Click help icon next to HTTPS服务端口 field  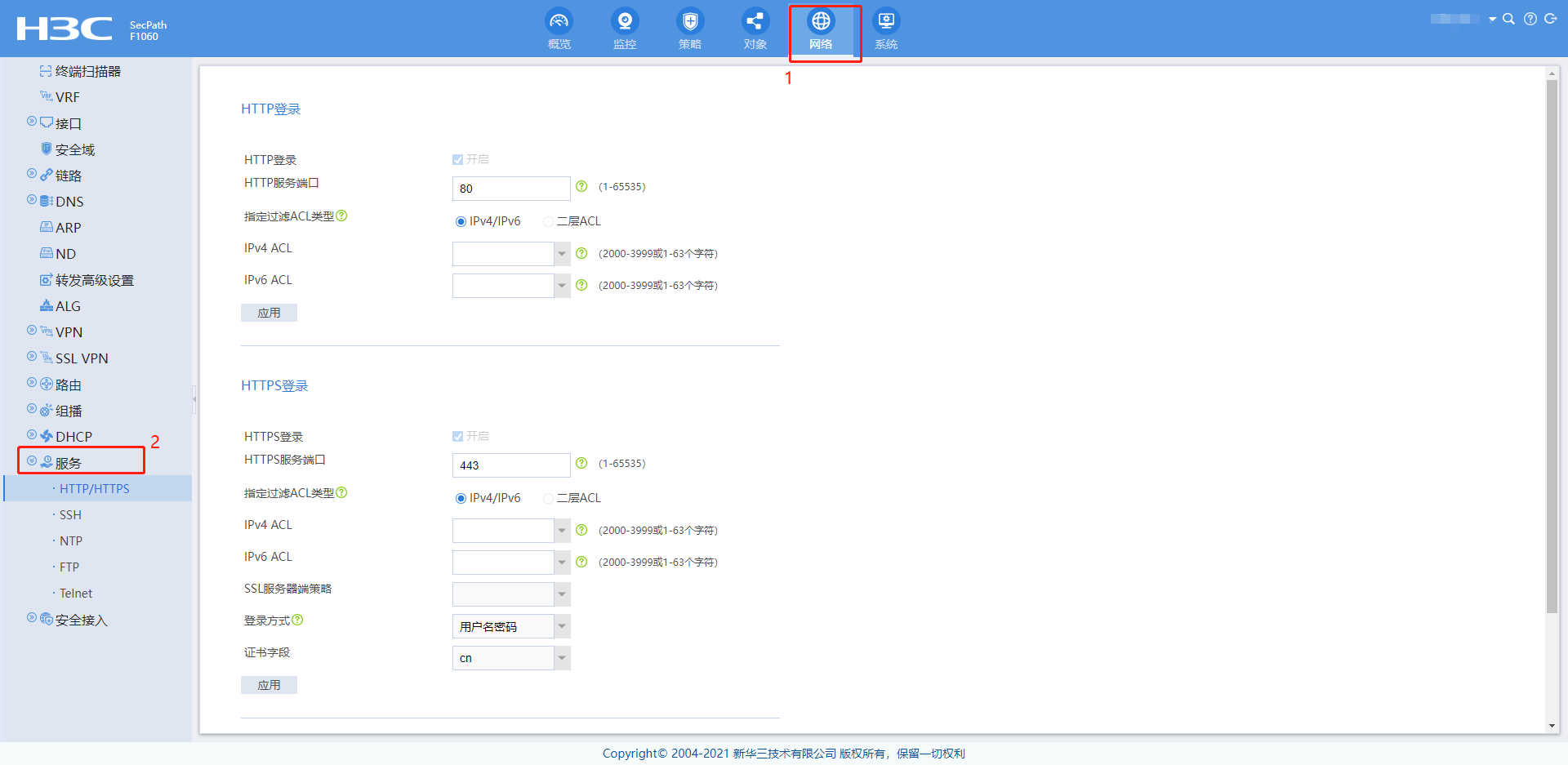tap(581, 463)
